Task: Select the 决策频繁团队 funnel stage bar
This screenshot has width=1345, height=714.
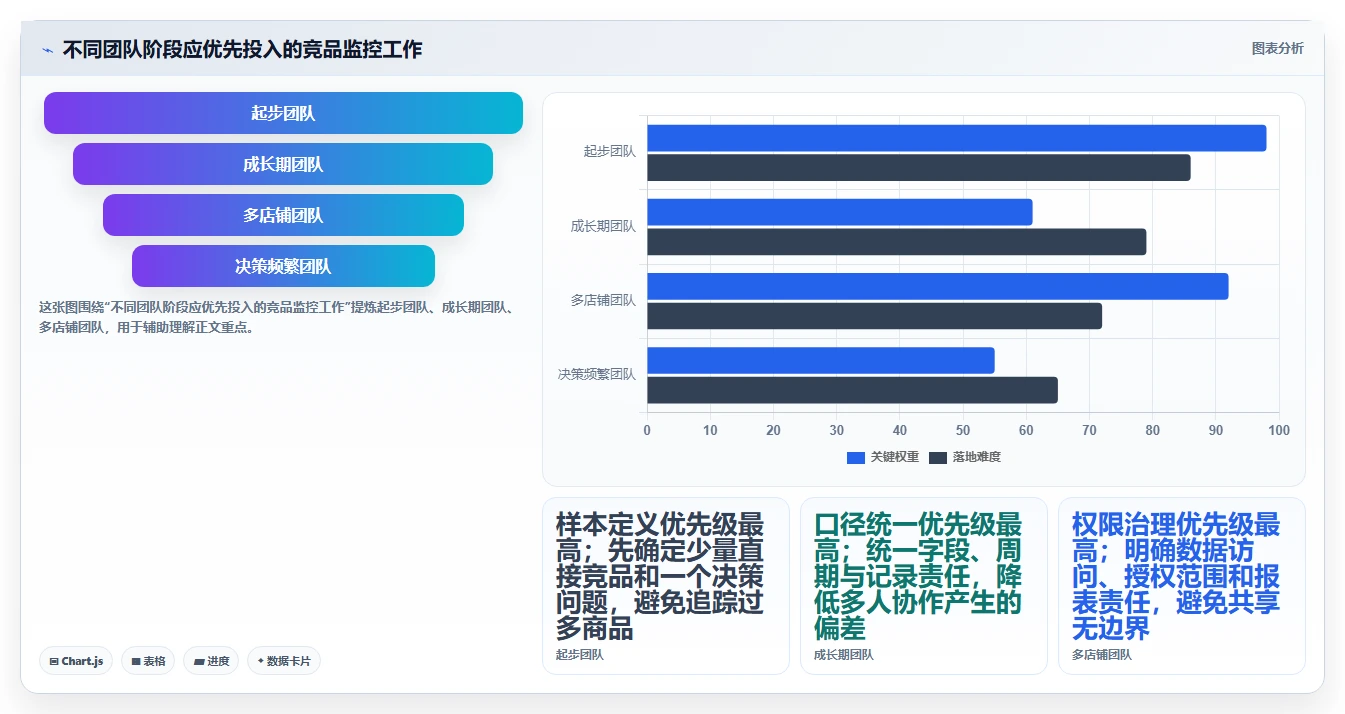Action: (283, 266)
